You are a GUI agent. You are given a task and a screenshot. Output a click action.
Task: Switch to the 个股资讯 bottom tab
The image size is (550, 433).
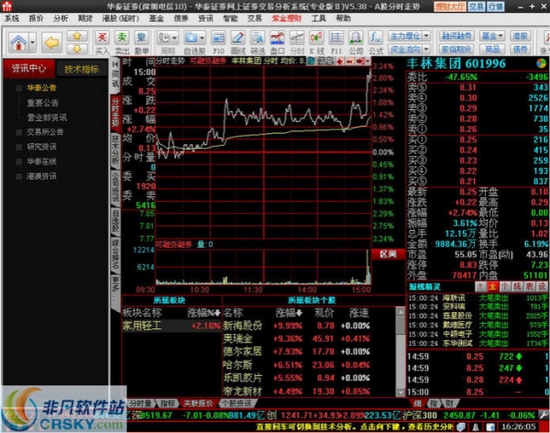click(239, 404)
